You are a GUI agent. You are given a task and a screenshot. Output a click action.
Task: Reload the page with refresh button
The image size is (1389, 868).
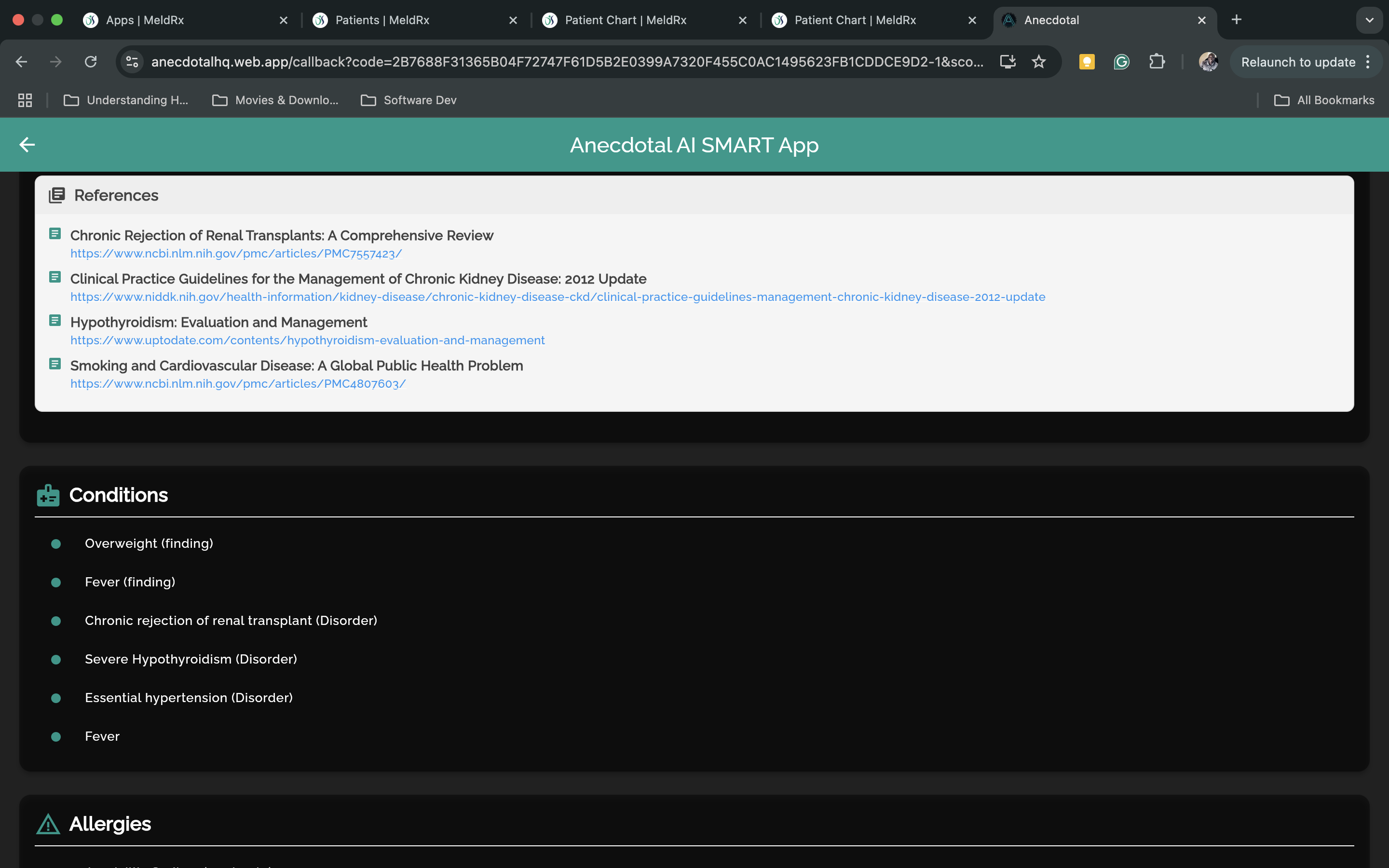point(91,62)
